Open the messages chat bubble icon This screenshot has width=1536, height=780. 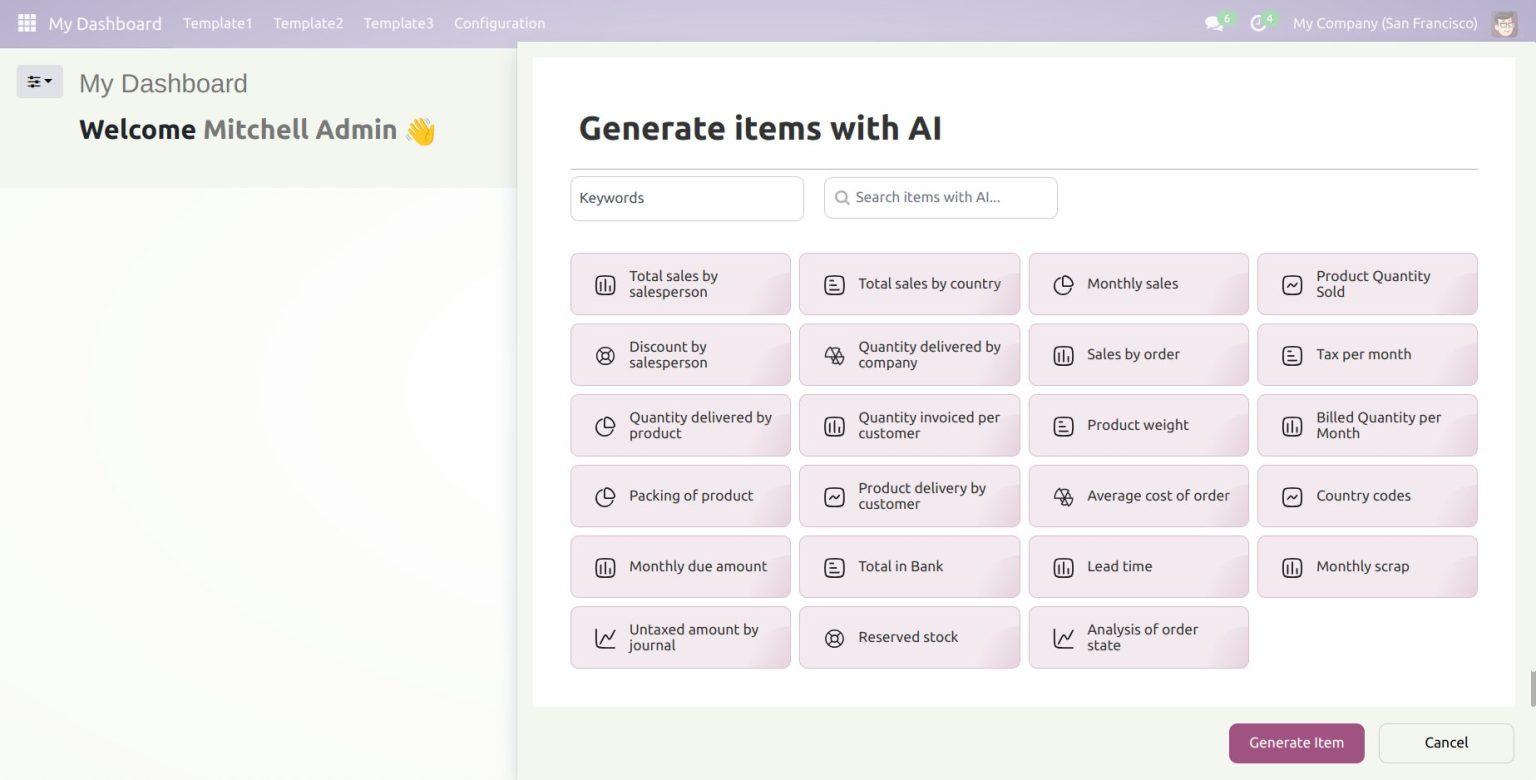[1214, 23]
